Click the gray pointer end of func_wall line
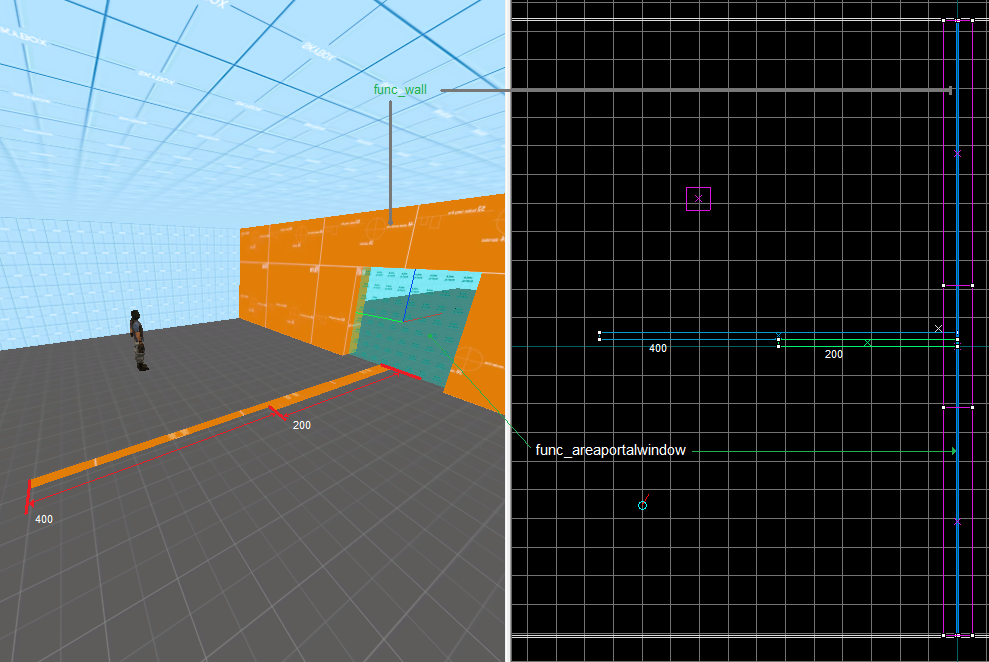The height and width of the screenshot is (662, 989). [x=951, y=90]
